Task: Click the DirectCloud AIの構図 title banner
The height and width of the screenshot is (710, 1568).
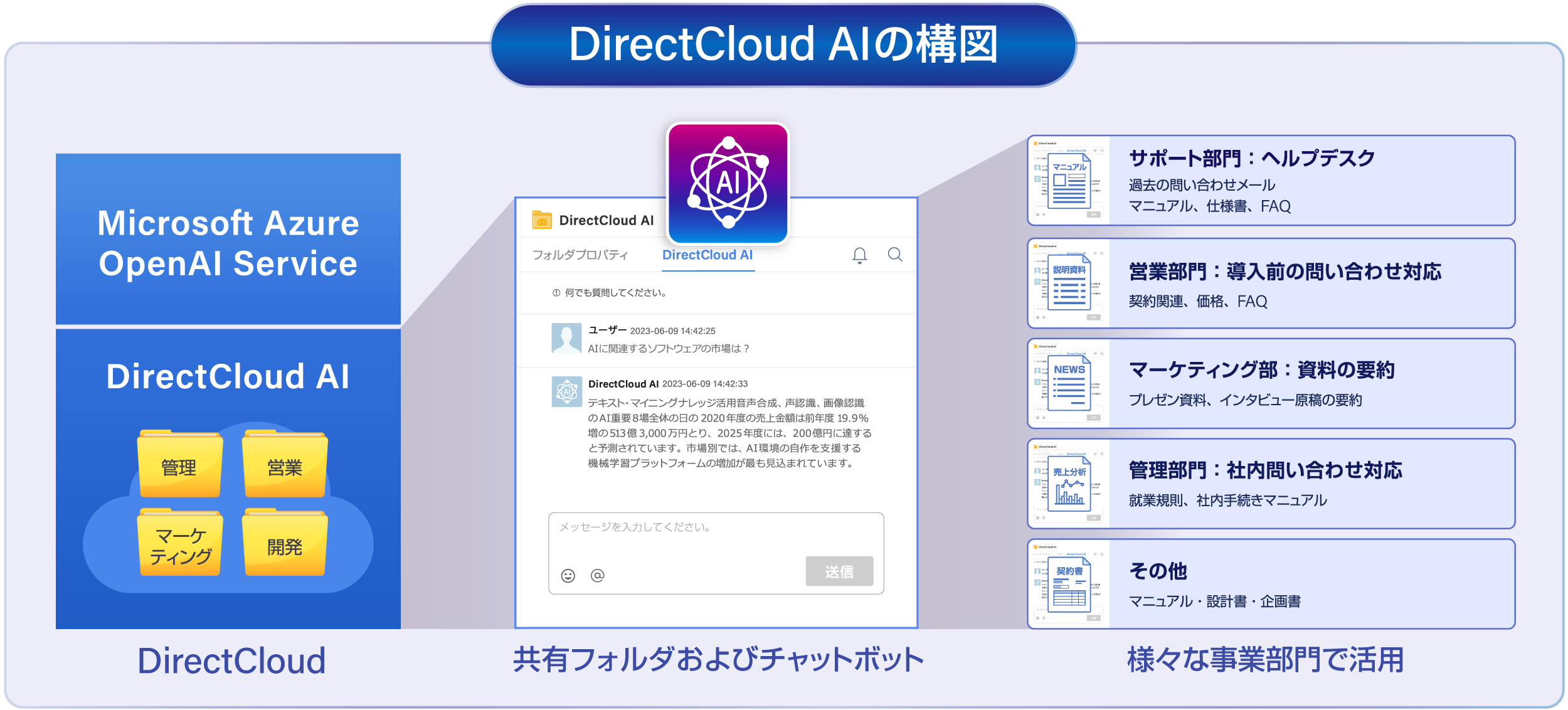Action: click(783, 45)
